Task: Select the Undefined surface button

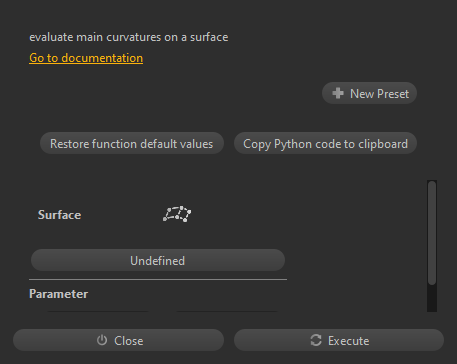Action: pos(158,260)
